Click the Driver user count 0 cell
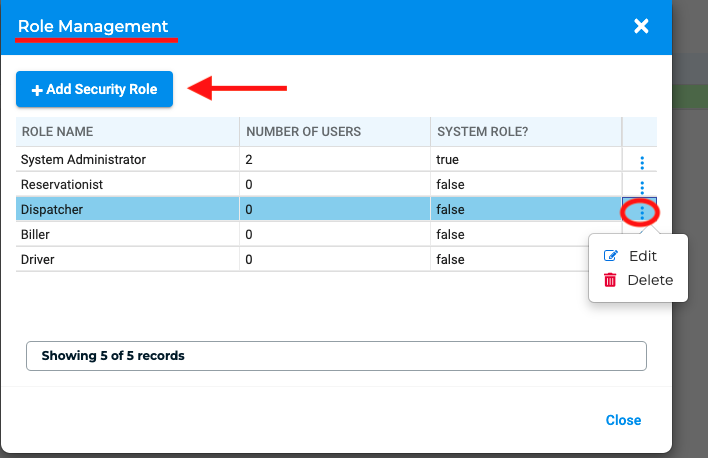The width and height of the screenshot is (708, 458). point(335,259)
